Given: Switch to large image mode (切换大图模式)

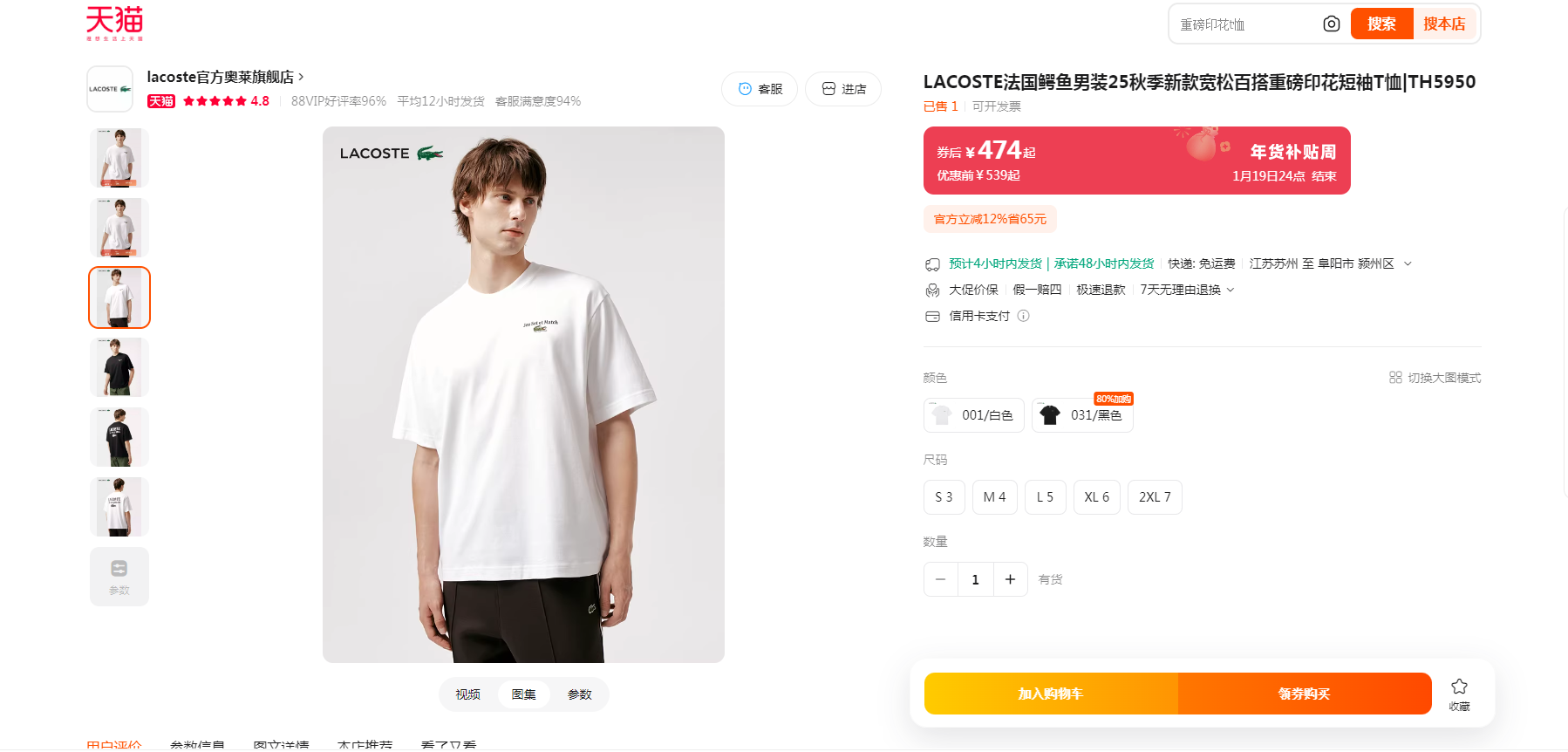Looking at the screenshot, I should (x=1435, y=378).
